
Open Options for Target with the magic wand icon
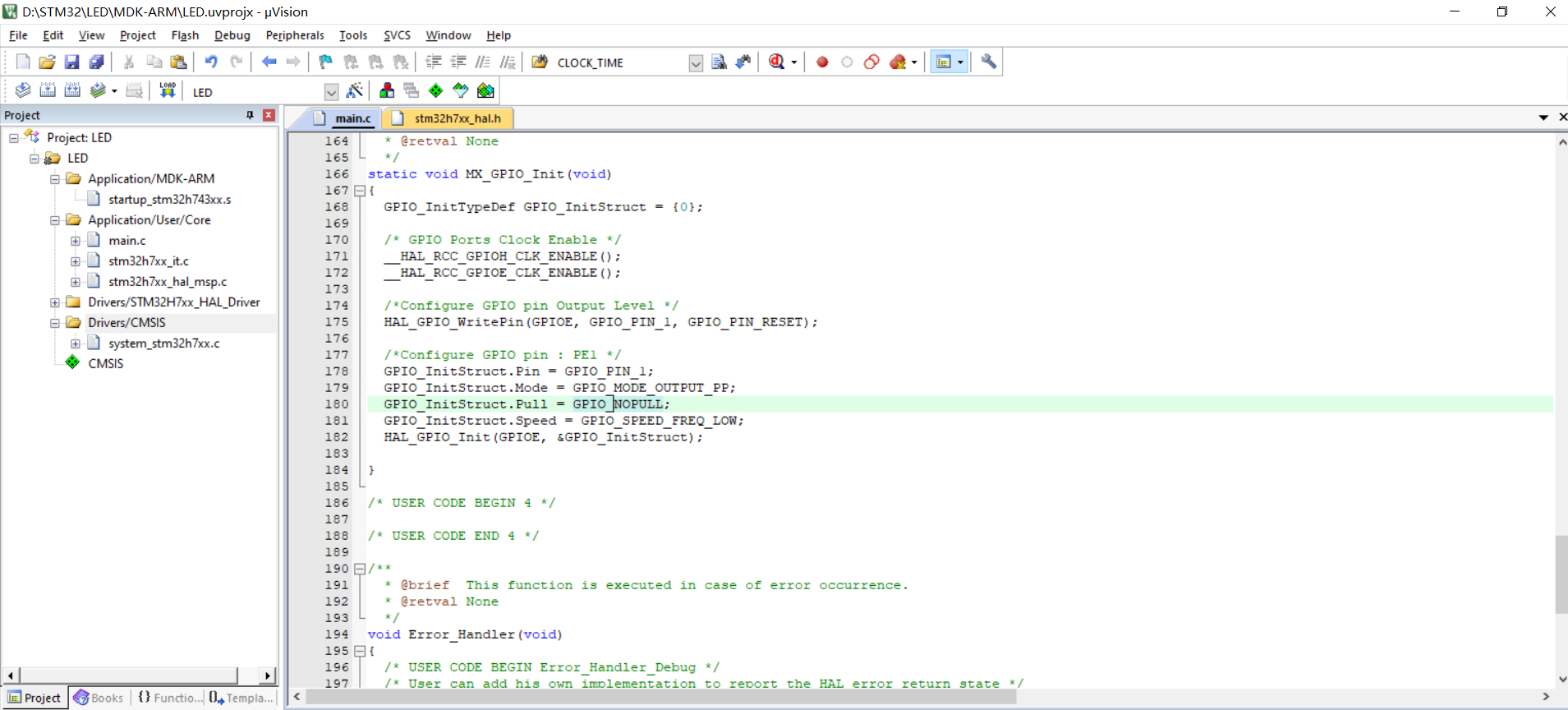[x=355, y=90]
